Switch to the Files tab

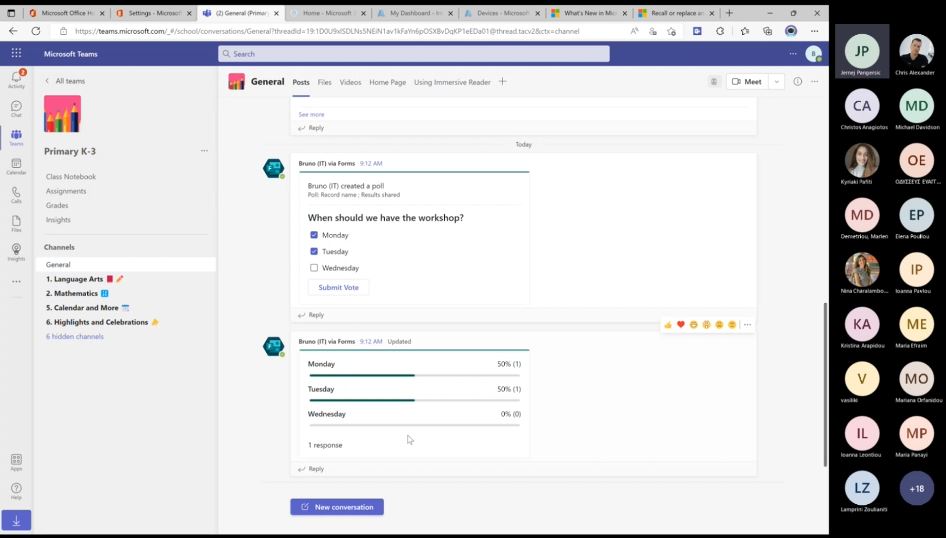click(x=324, y=82)
